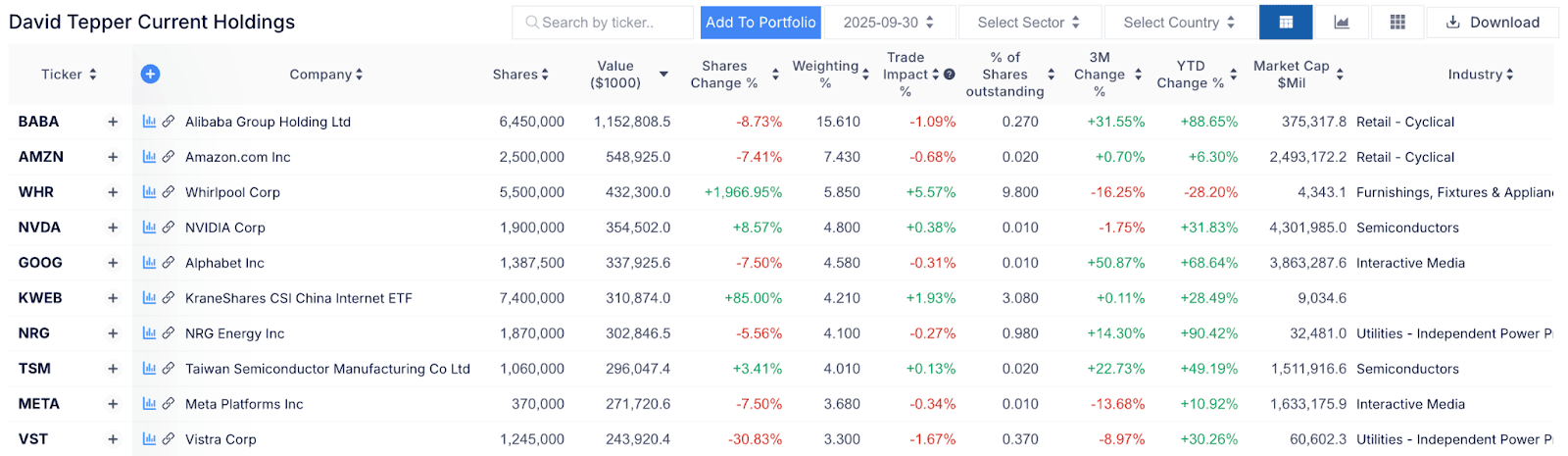This screenshot has width=1568, height=456.
Task: Switch to the grid tiles view icon
Action: [1397, 23]
